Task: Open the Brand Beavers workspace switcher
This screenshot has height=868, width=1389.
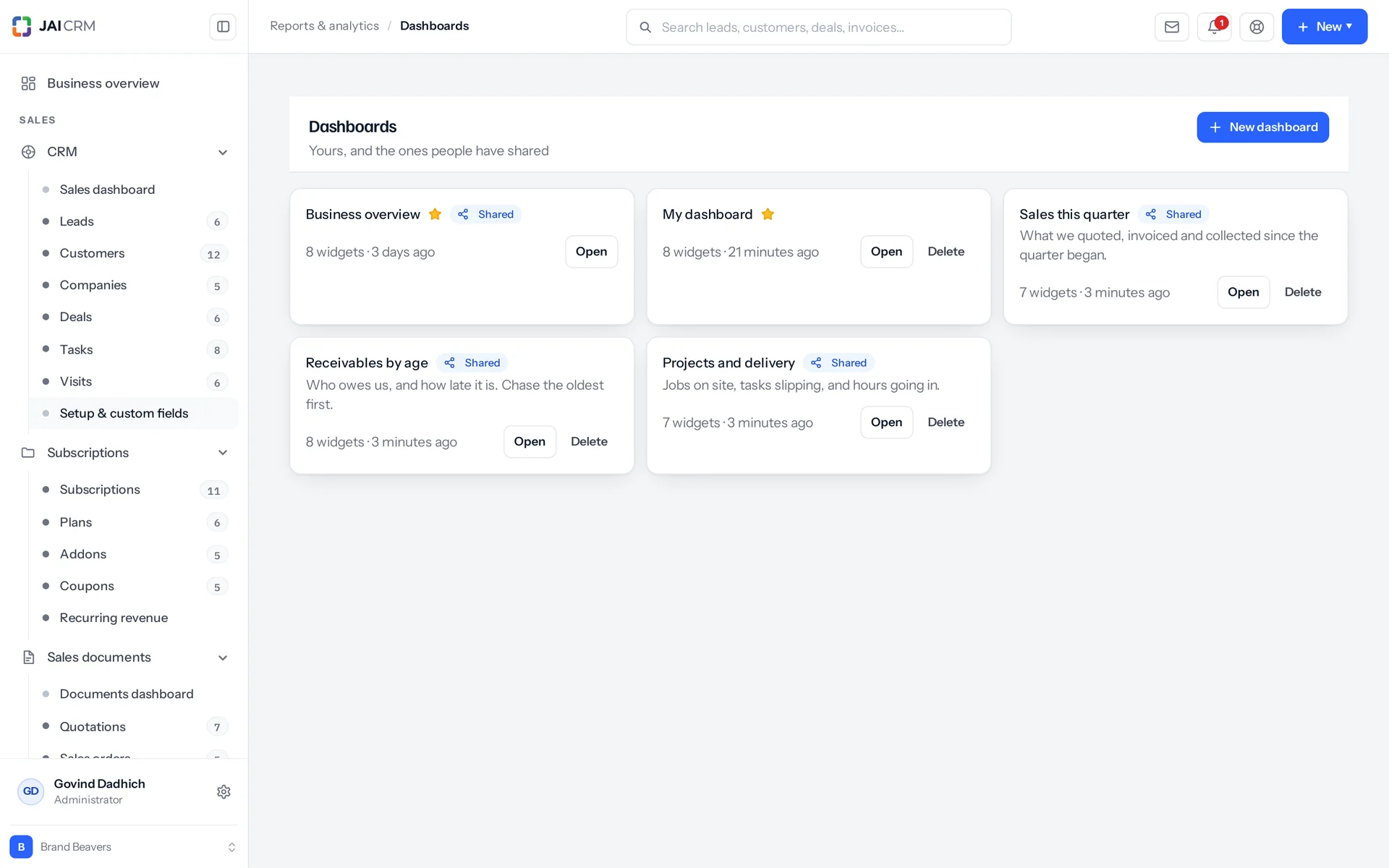Action: pos(124,847)
